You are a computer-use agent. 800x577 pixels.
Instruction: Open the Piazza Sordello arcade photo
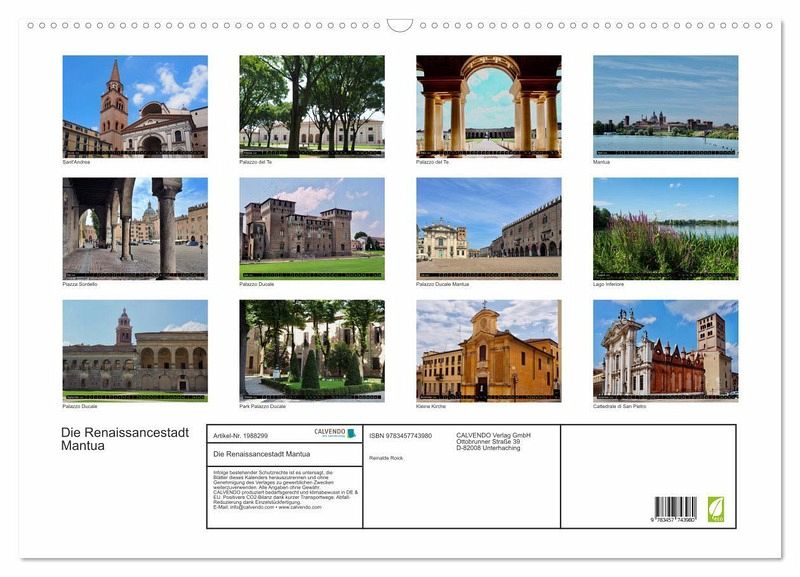pos(135,228)
